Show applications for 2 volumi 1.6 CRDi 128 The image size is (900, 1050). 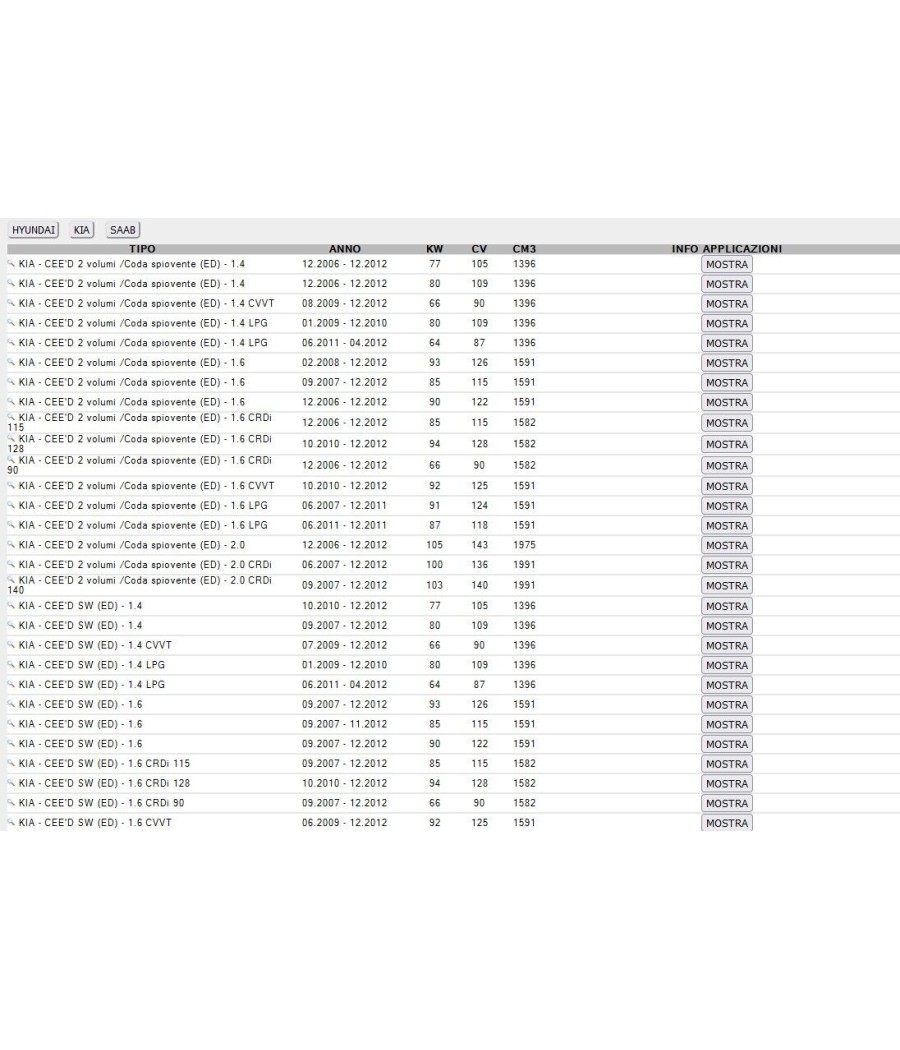coord(727,445)
